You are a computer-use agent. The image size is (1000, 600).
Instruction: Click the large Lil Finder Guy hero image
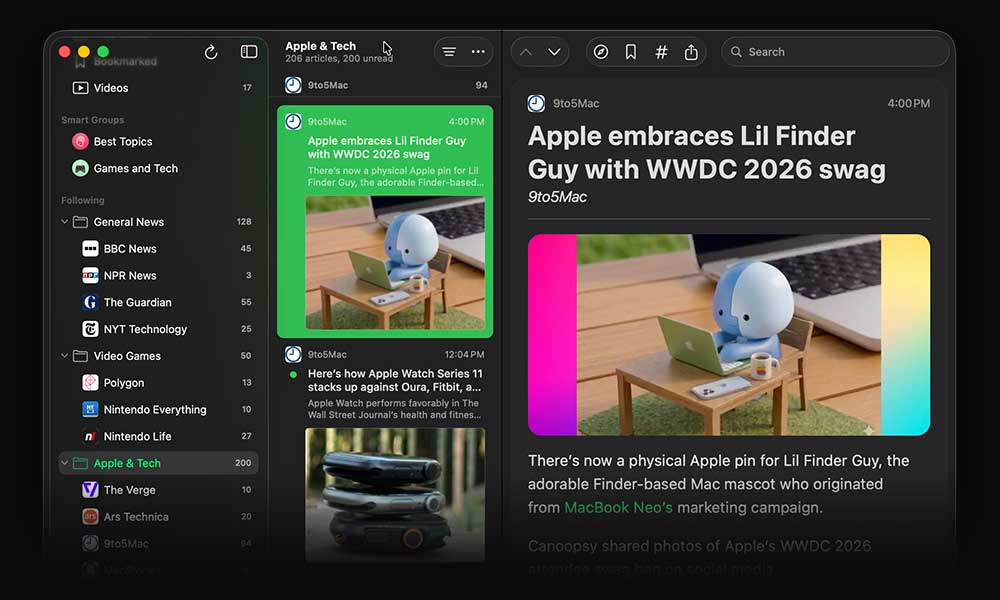pos(729,335)
